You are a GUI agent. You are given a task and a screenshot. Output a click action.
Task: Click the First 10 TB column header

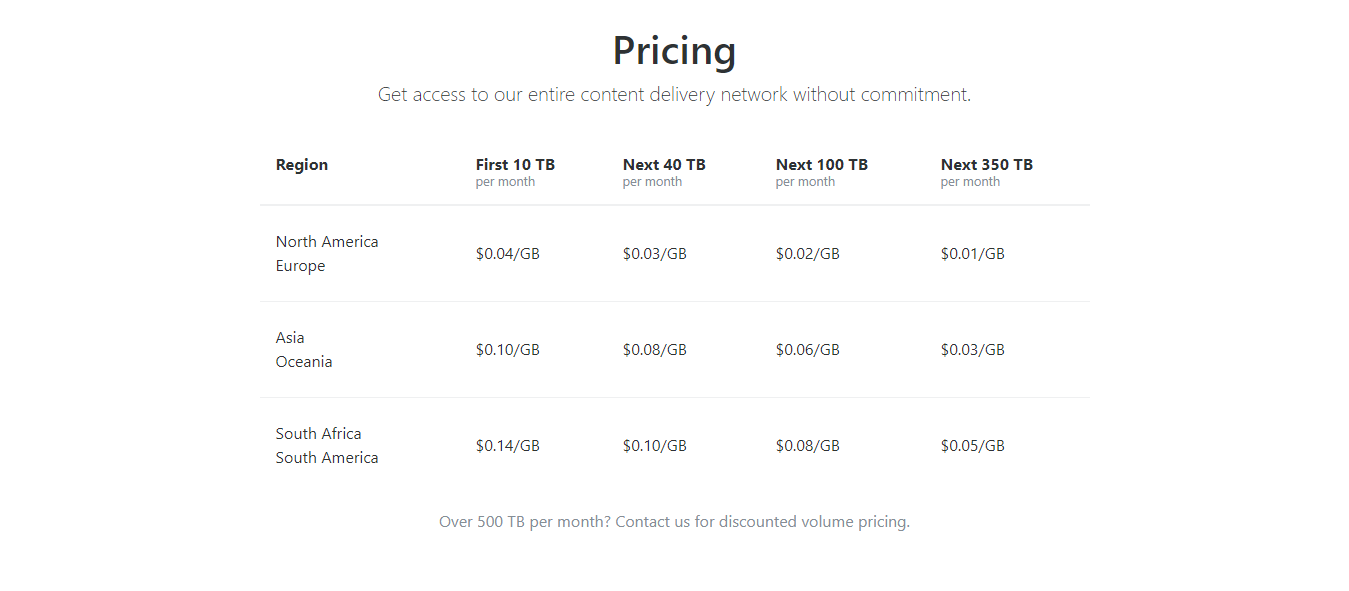(x=515, y=165)
